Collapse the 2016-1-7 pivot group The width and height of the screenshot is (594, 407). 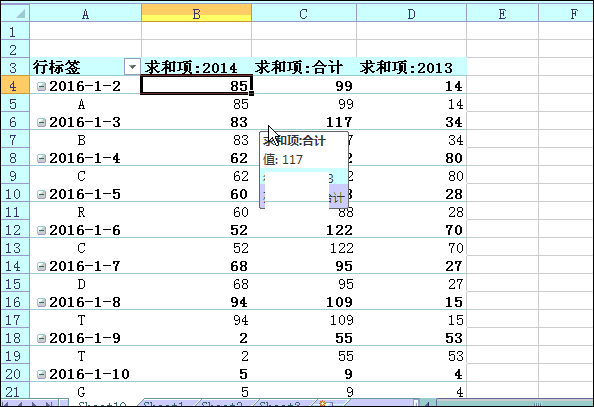pyautogui.click(x=41, y=267)
